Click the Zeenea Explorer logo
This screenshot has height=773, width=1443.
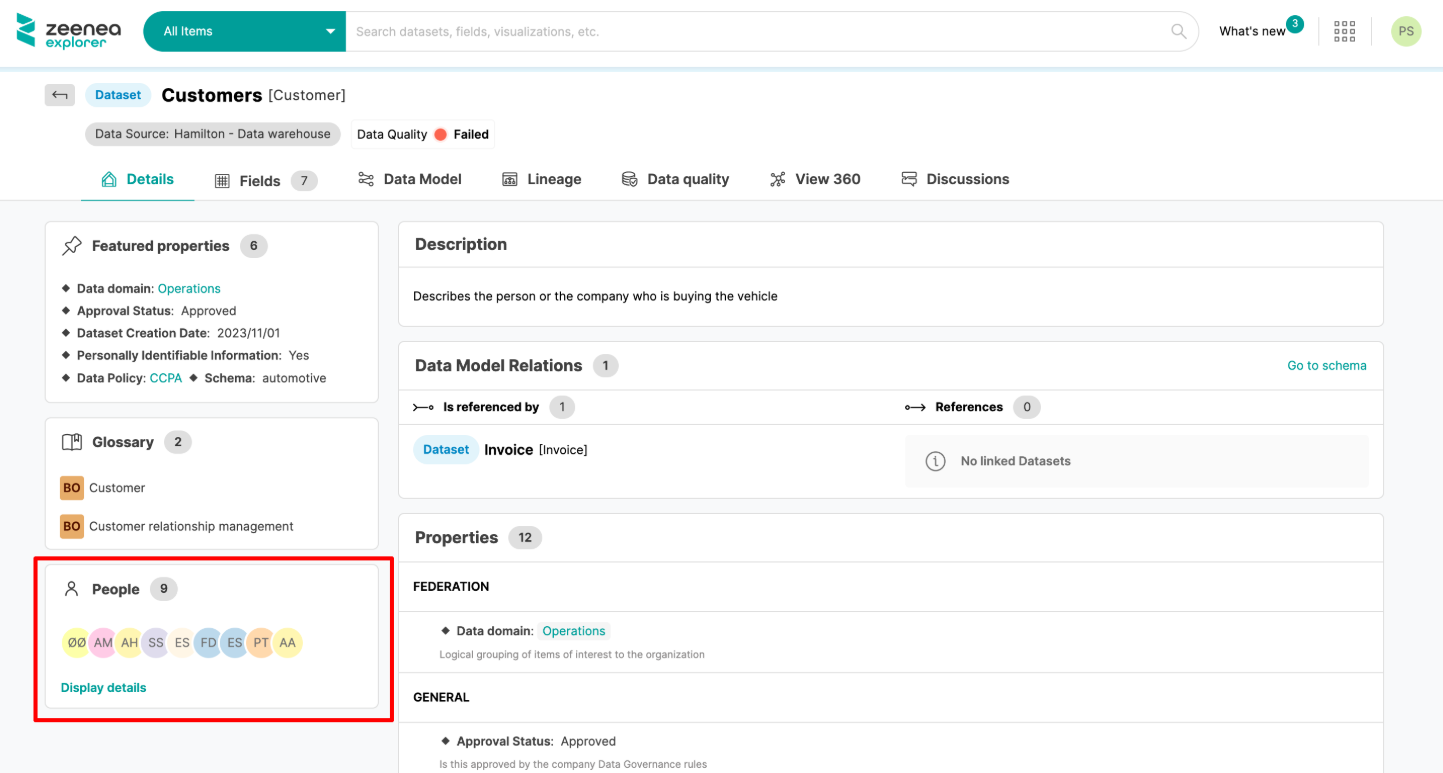[x=69, y=31]
